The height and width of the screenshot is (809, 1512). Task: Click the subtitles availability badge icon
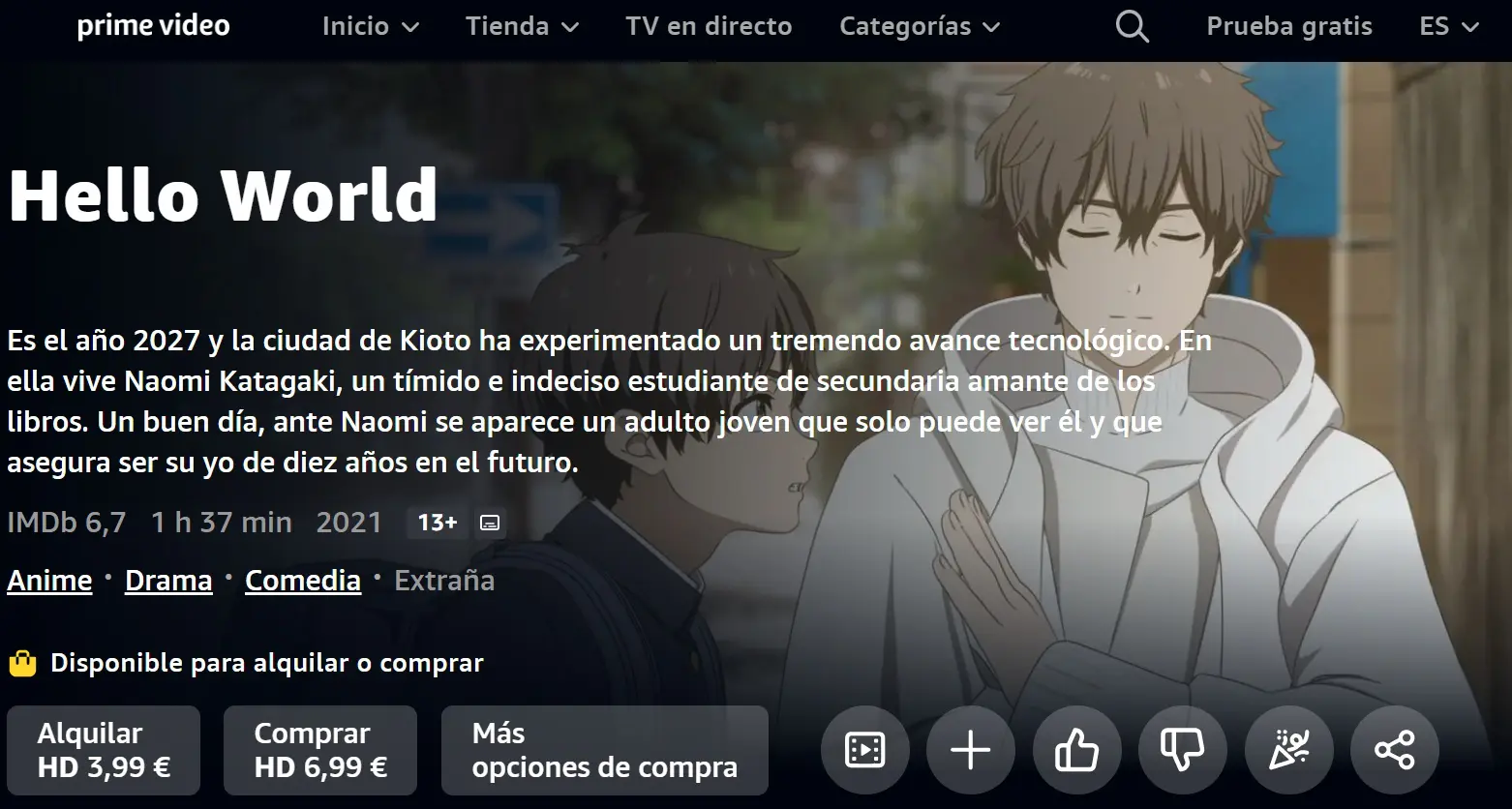click(x=490, y=523)
